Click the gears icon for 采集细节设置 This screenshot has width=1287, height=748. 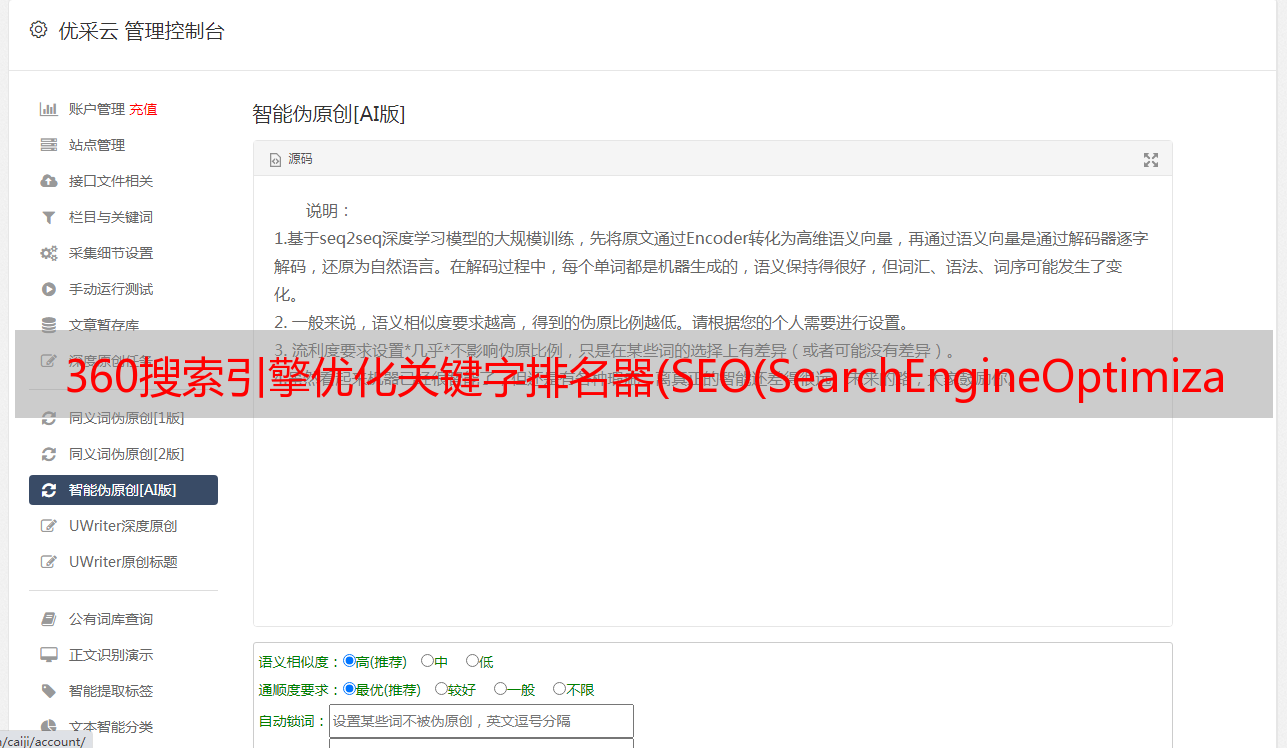pyautogui.click(x=48, y=253)
